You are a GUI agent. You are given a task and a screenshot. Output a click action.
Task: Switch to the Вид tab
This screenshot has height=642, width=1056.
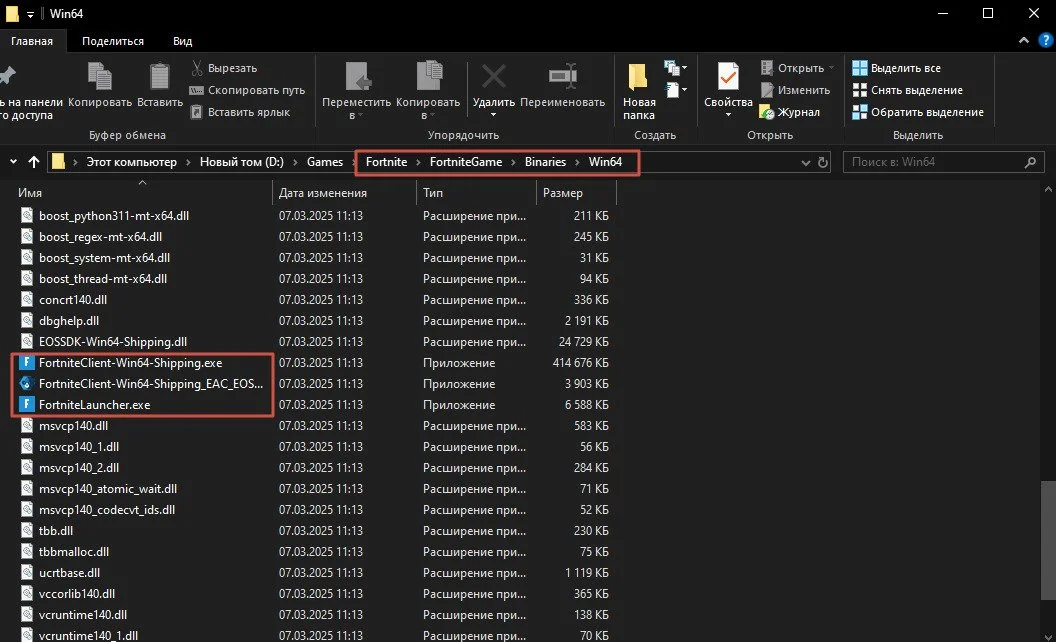tap(183, 41)
